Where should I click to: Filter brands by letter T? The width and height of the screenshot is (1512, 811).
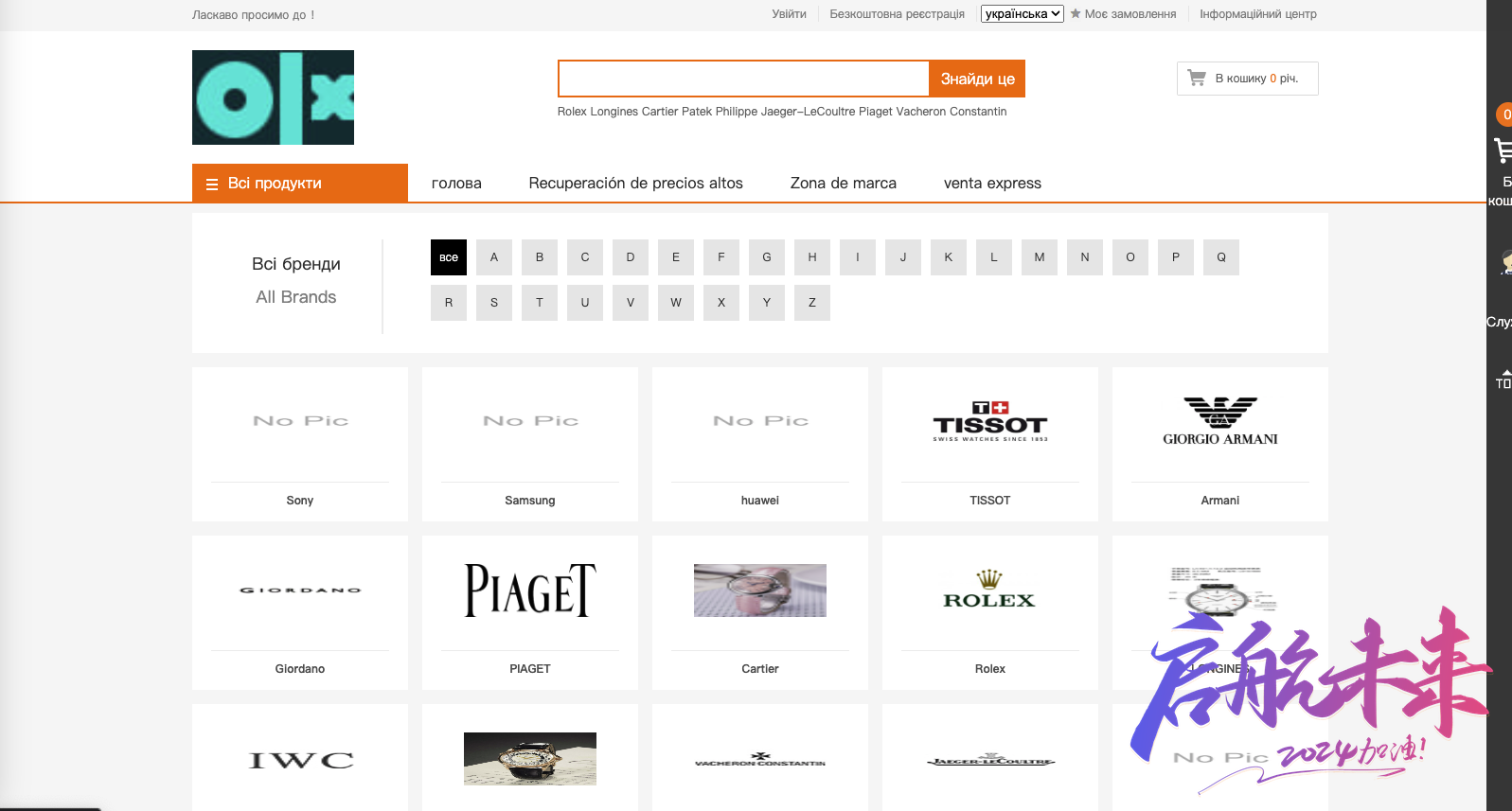(540, 303)
